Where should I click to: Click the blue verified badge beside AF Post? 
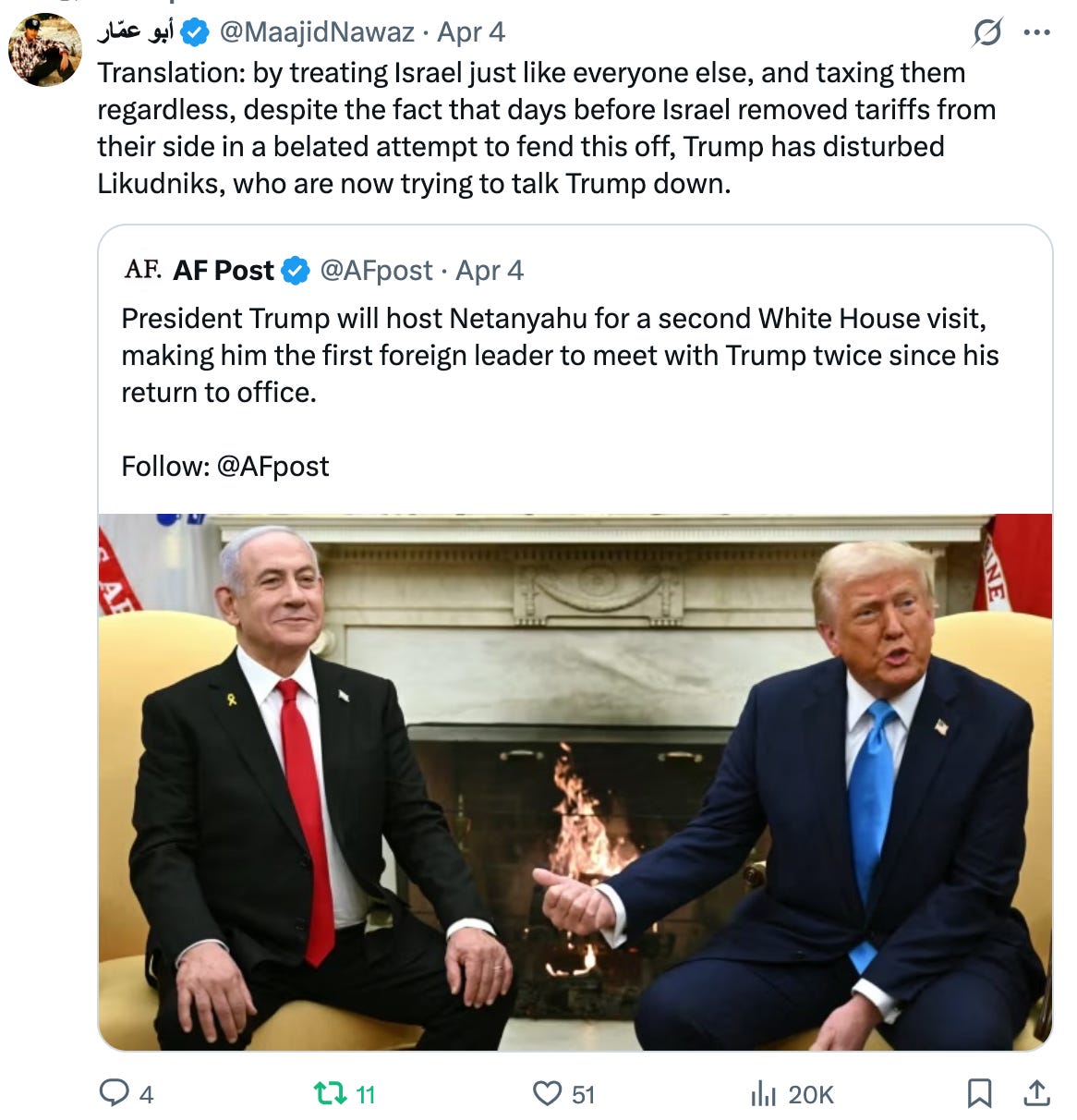pyautogui.click(x=295, y=271)
